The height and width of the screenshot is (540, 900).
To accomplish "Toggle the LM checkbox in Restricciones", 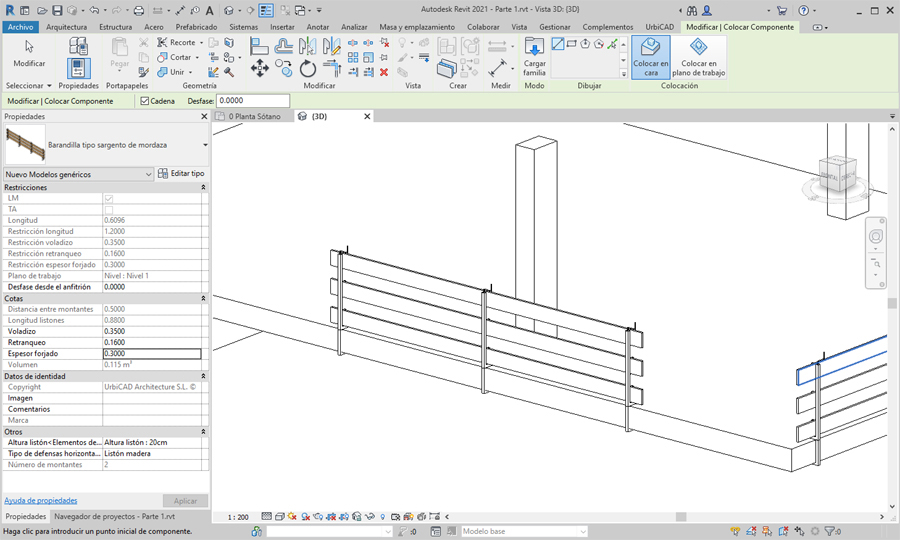I will click(x=109, y=198).
